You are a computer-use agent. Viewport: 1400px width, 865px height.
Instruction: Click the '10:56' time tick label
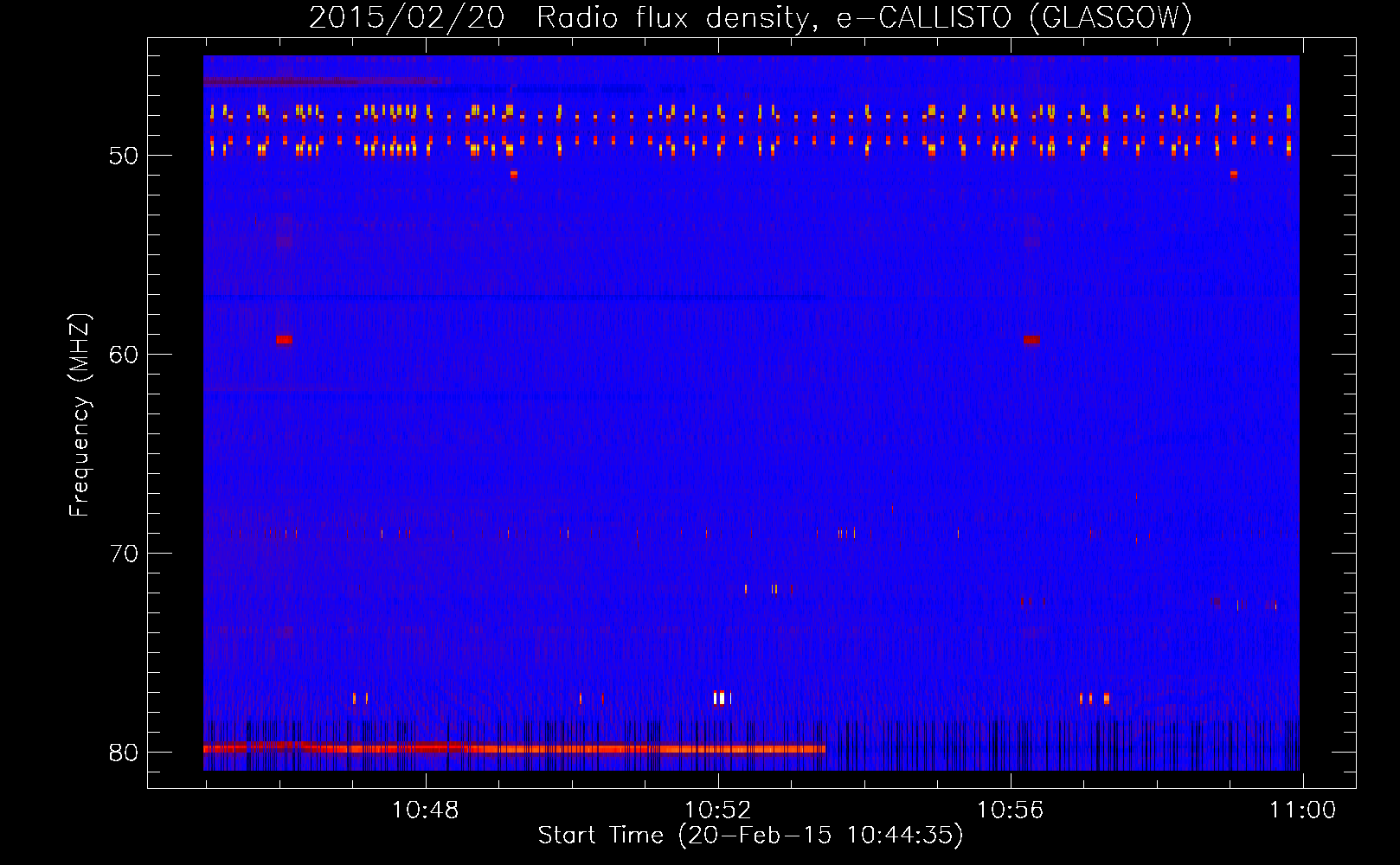(x=1010, y=811)
